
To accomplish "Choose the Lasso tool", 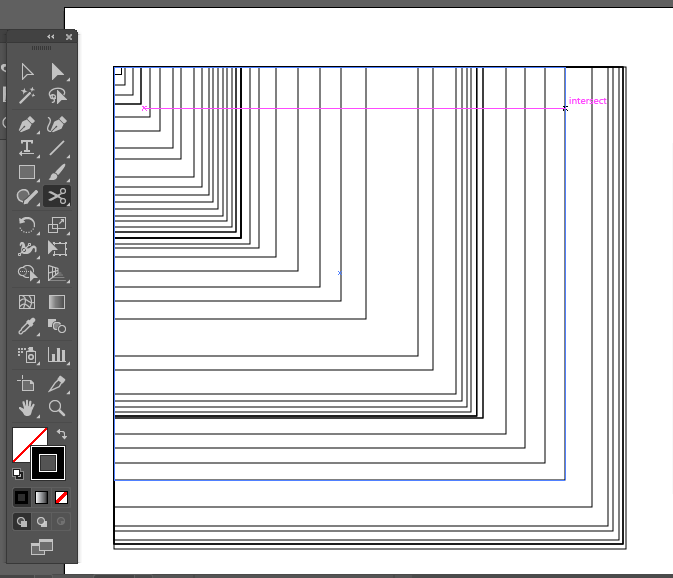I will click(x=57, y=96).
